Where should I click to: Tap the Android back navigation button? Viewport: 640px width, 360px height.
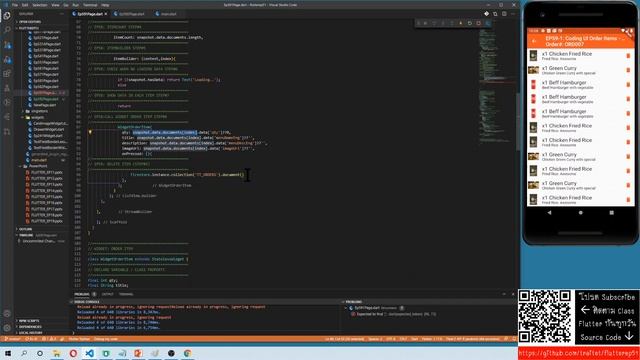[x=549, y=213]
